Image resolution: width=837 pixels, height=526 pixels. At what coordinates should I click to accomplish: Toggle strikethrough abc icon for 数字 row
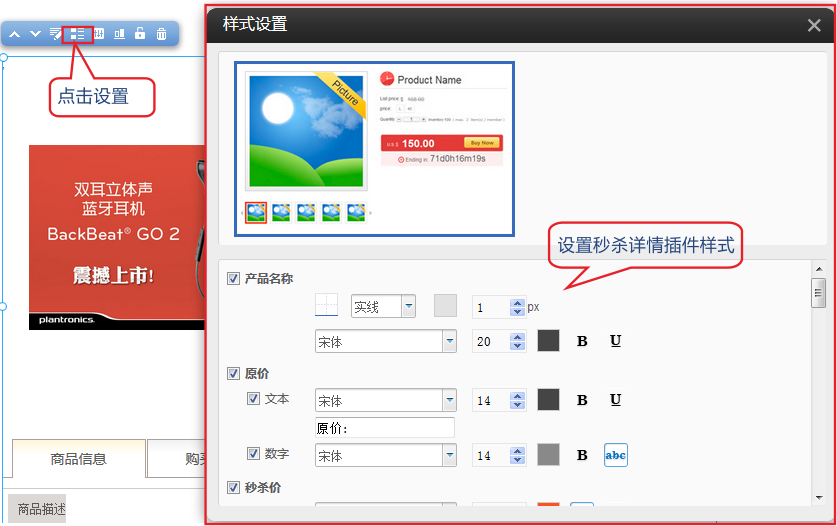pos(615,456)
